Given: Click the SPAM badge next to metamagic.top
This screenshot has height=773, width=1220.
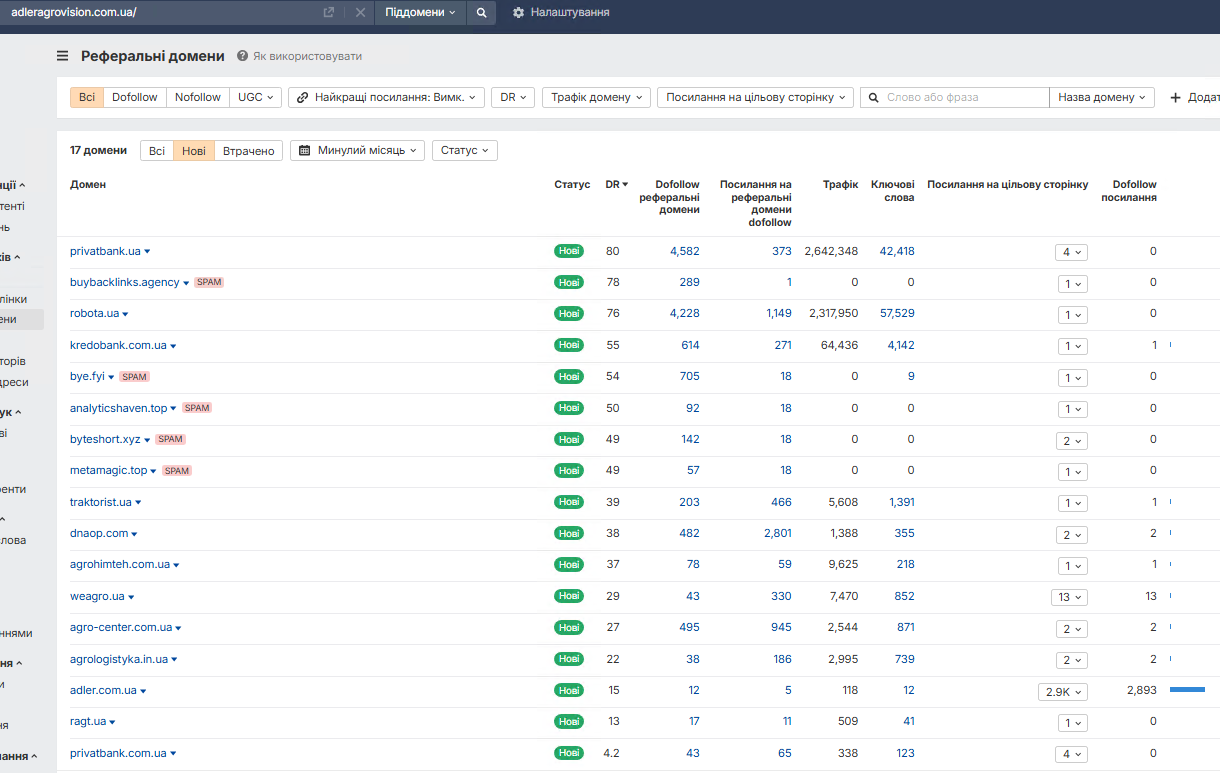Looking at the screenshot, I should click(x=177, y=471).
